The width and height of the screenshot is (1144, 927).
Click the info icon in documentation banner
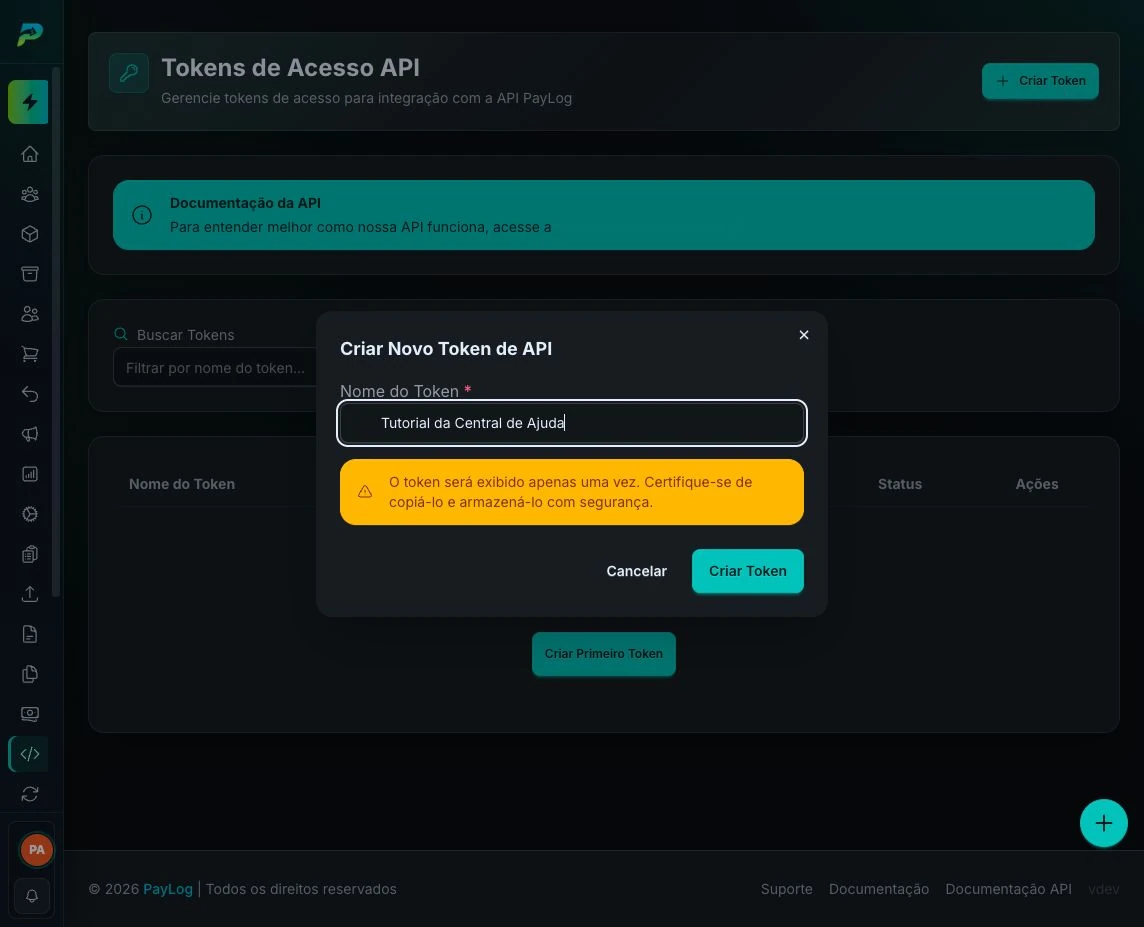coord(142,215)
